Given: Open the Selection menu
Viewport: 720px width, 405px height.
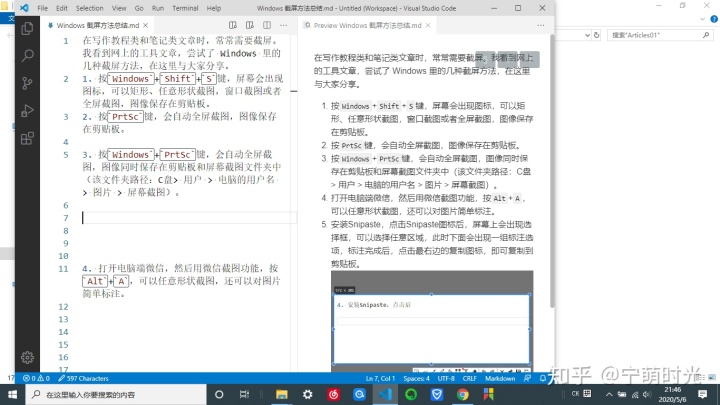Looking at the screenshot, I should [x=90, y=8].
